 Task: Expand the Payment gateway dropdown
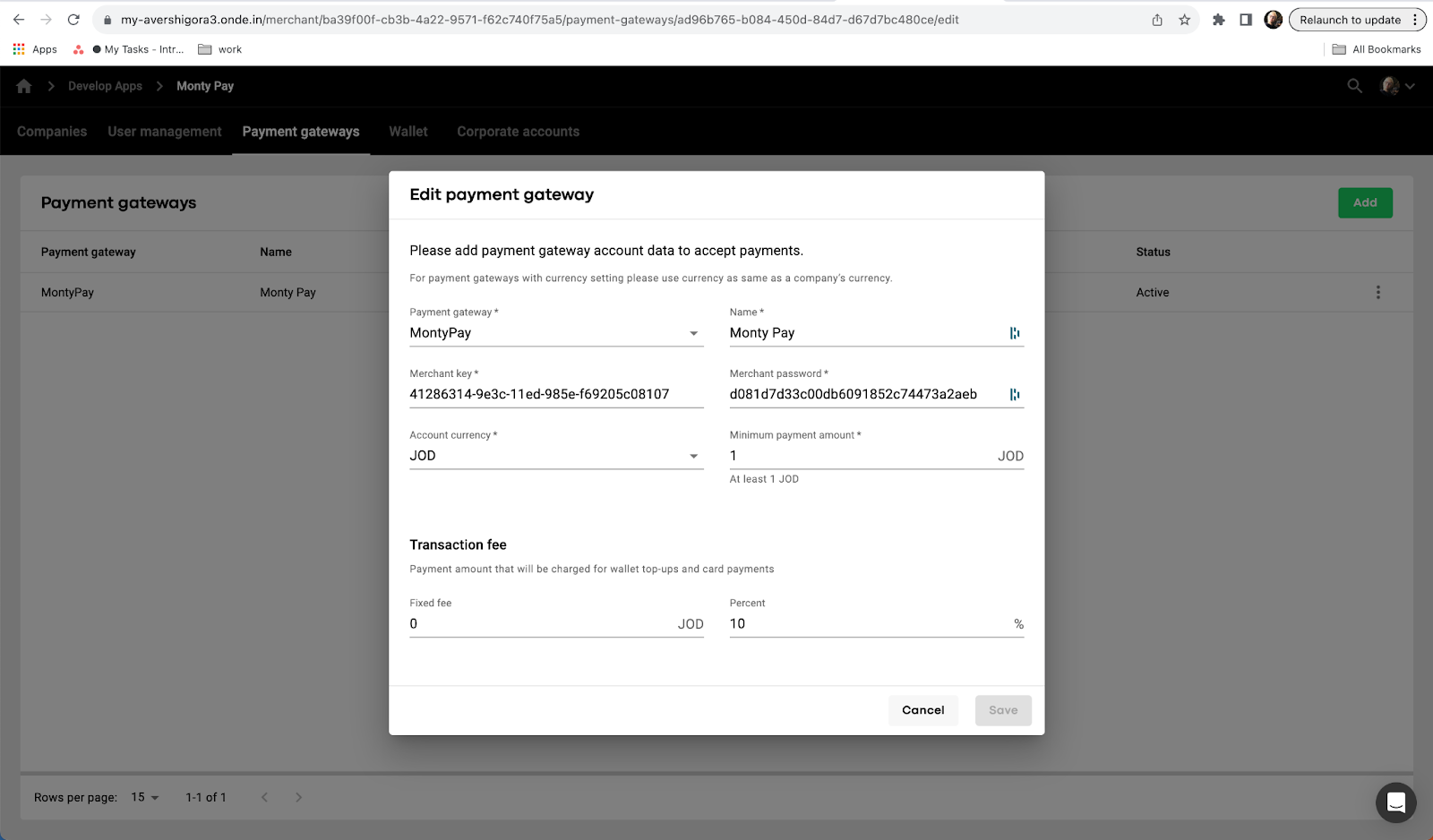556,333
